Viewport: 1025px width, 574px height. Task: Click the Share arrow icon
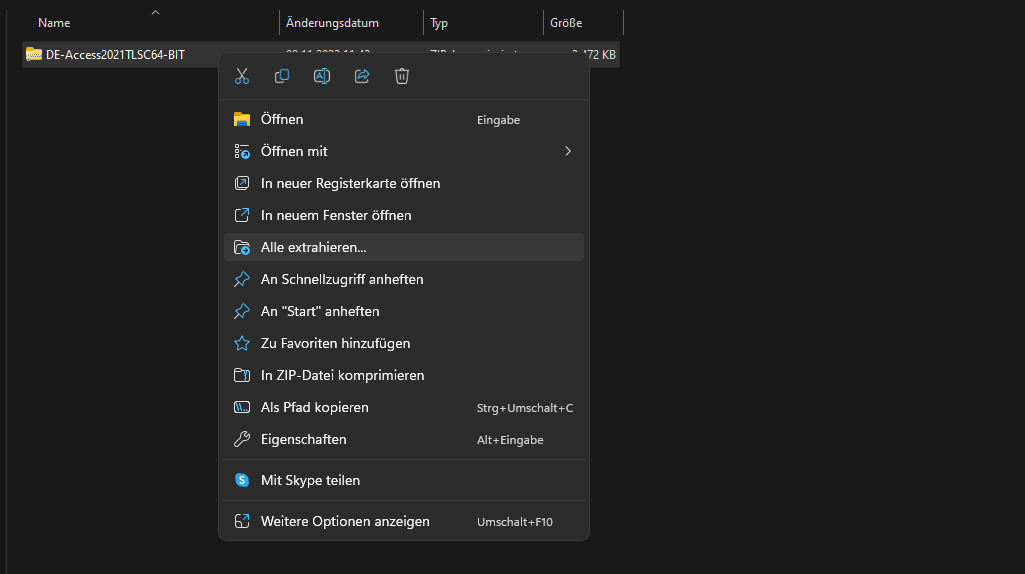point(362,76)
